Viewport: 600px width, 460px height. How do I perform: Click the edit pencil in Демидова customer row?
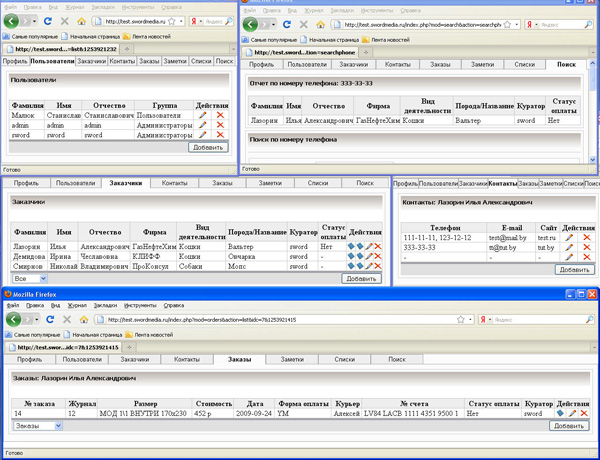pos(369,257)
